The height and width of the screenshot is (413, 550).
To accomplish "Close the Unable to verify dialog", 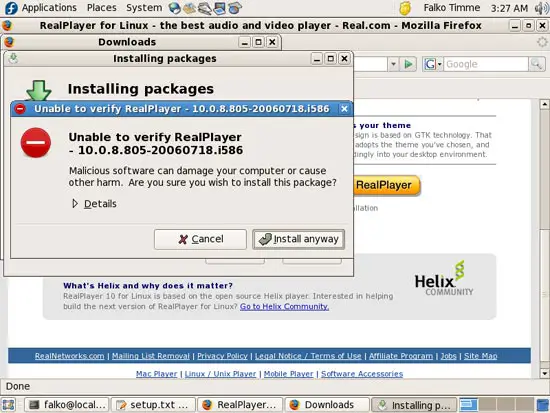I will [344, 109].
